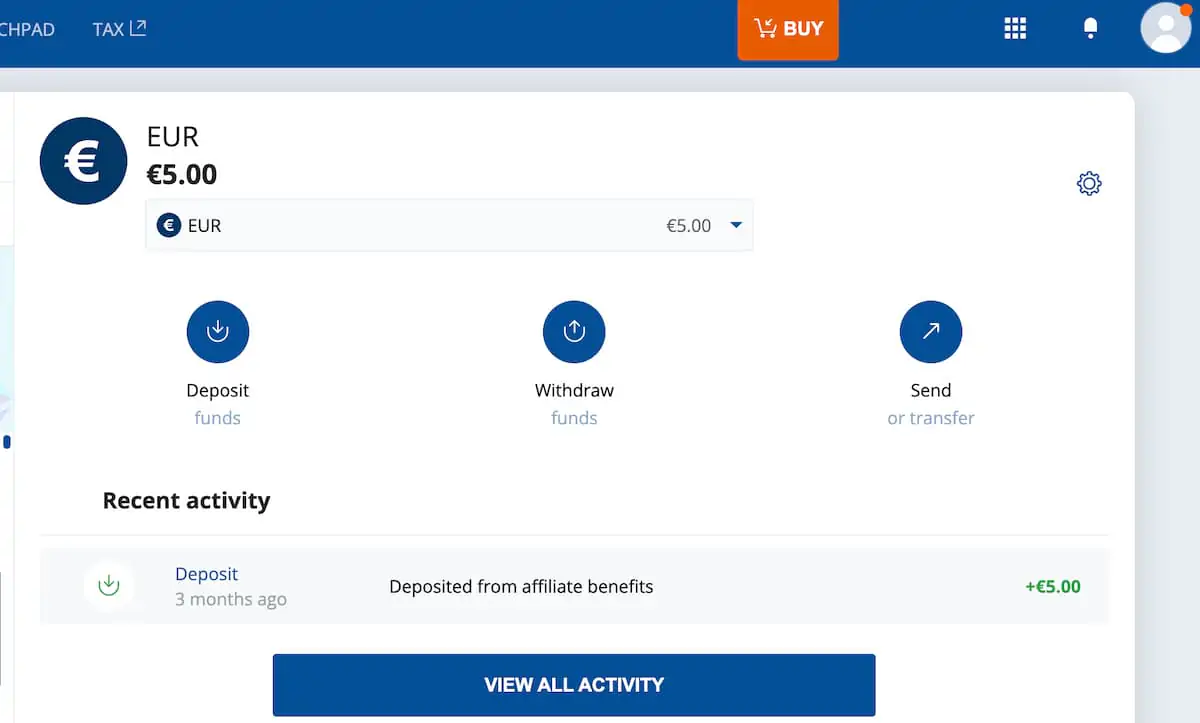Click the large Euro currency logo
Viewport: 1200px width, 723px height.
84,161
